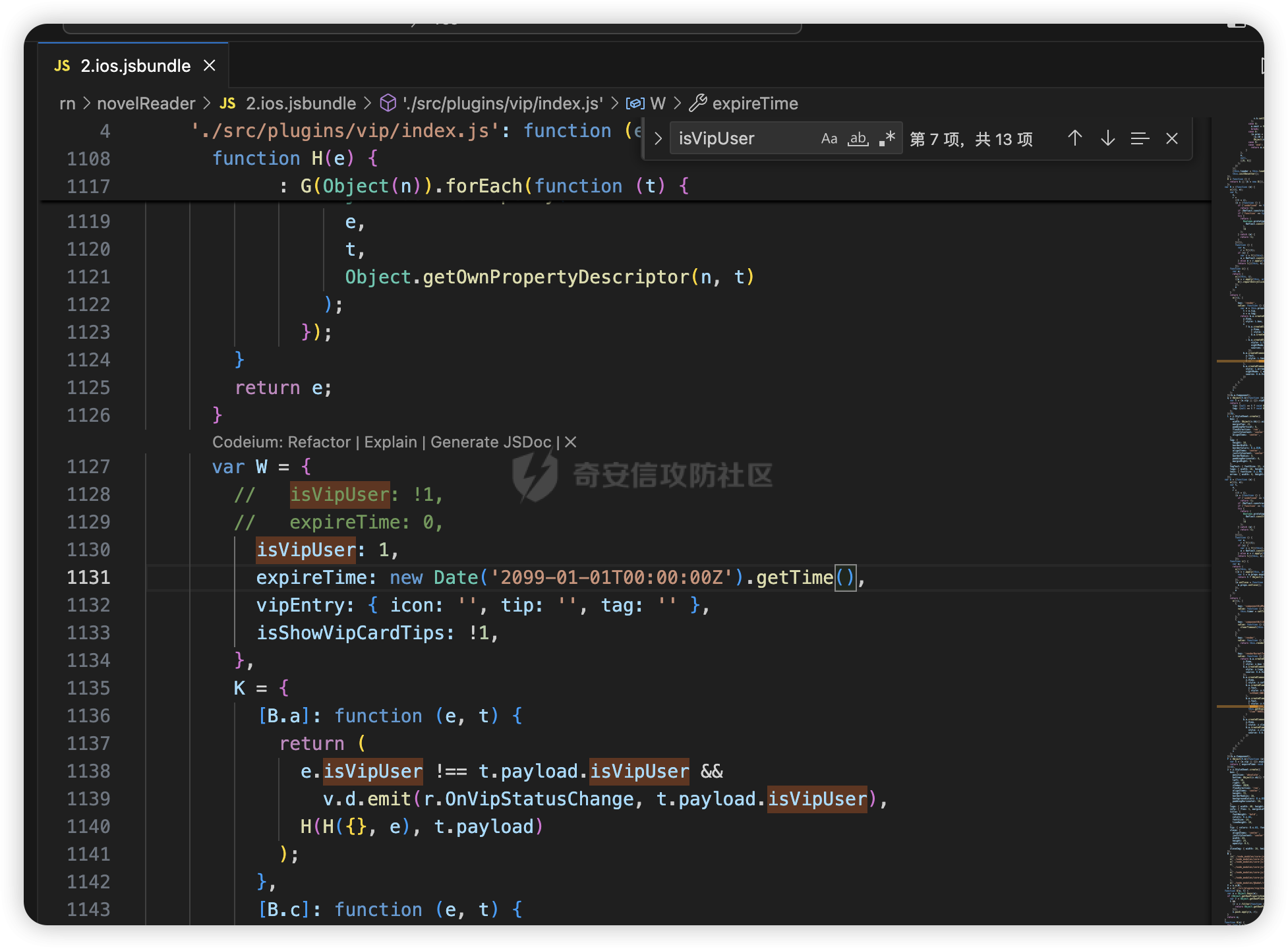This screenshot has height=949, width=1288.
Task: Go to previous search match arrow
Action: click(1074, 138)
